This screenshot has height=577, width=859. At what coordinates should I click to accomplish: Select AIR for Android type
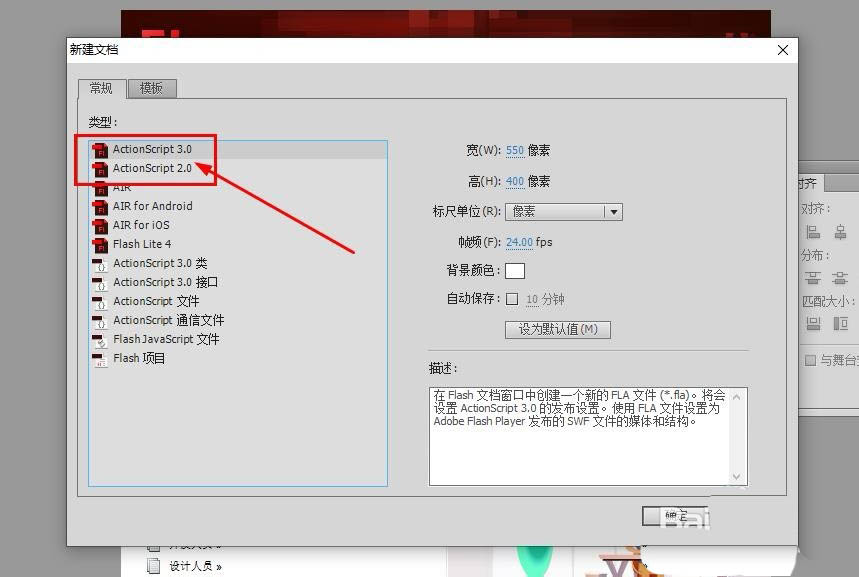[238, 206]
